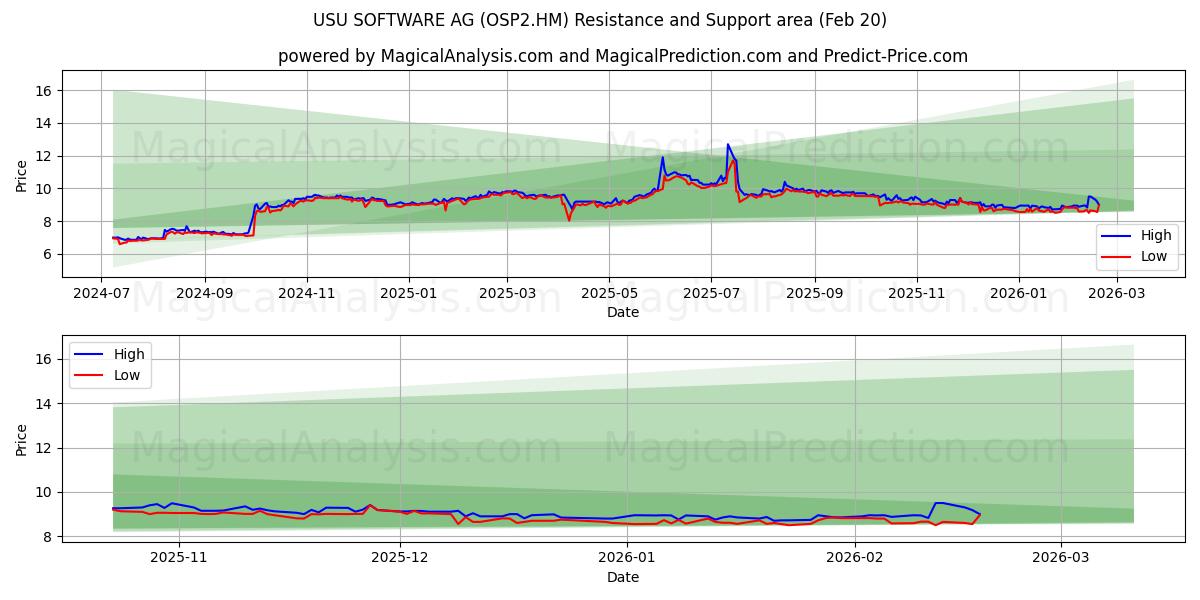
Task: Click the "2026-03" tick label on upper chart
Action: tap(1116, 294)
